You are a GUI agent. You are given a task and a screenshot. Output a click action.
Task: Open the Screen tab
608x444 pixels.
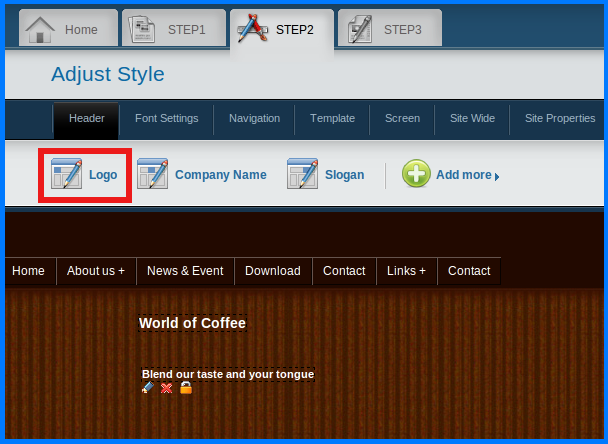pos(402,119)
